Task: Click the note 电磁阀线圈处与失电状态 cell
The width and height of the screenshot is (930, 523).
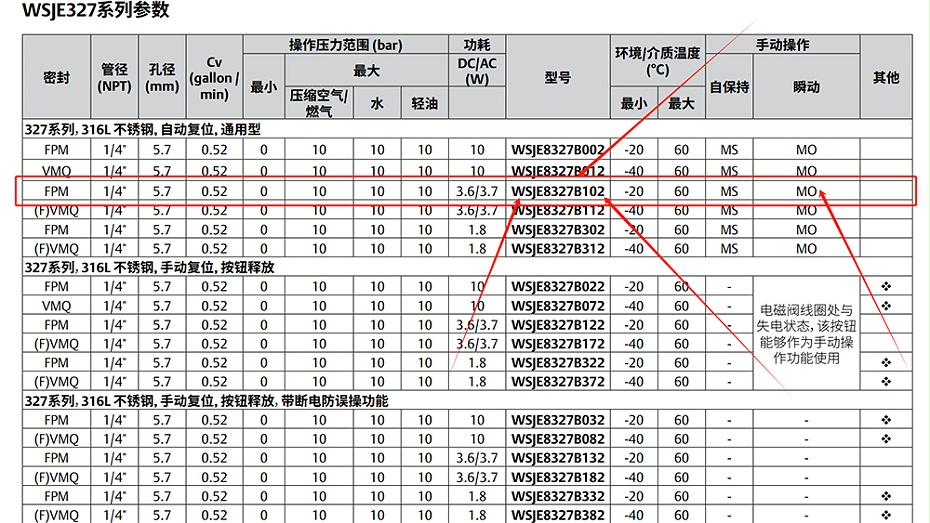Action: (x=806, y=334)
